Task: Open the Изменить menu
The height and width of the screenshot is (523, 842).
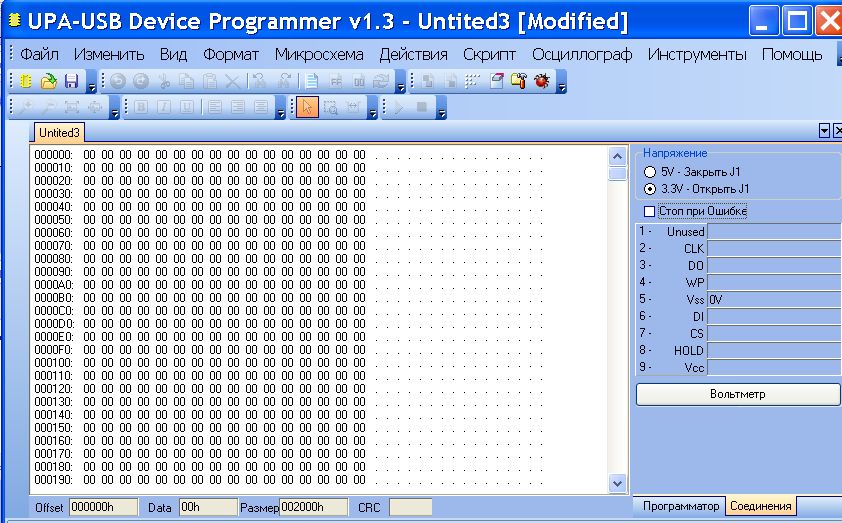Action: tap(109, 54)
